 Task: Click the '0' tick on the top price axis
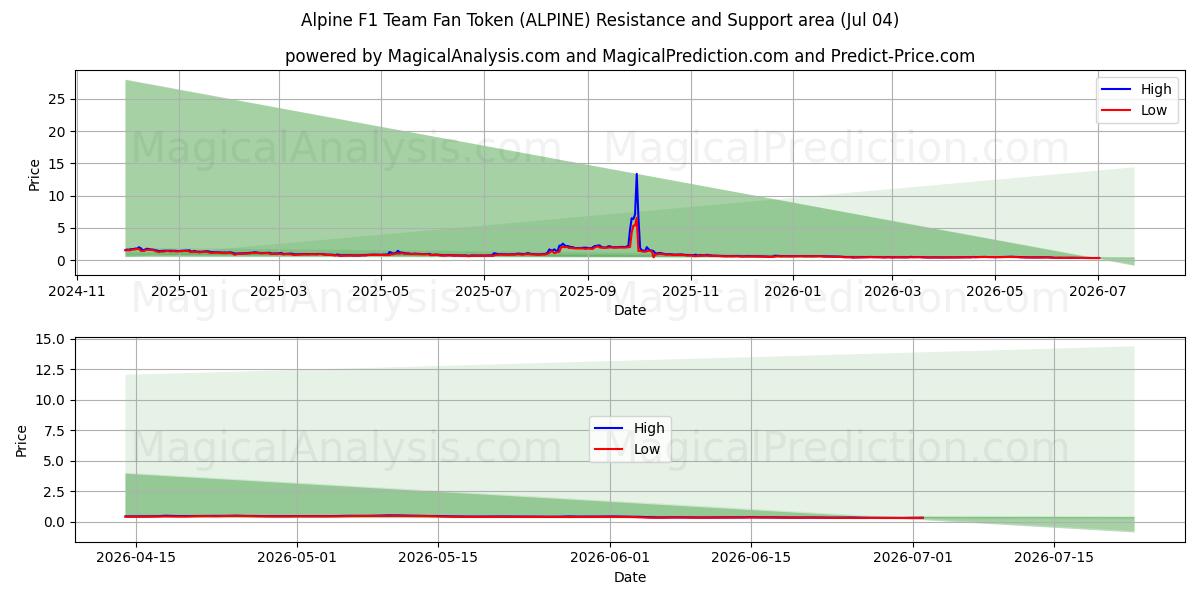tap(62, 260)
